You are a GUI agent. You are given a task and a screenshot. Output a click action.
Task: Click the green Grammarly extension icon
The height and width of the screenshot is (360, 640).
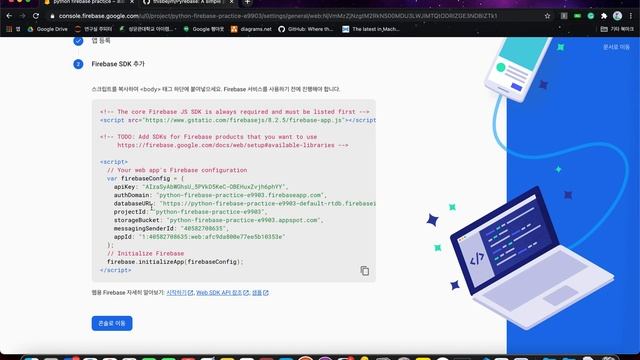[x=591, y=16]
